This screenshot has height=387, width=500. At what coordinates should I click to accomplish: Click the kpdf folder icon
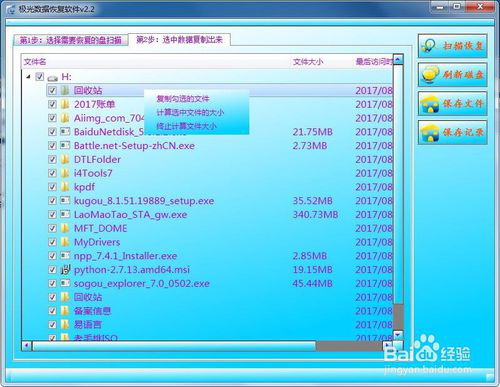tap(65, 187)
